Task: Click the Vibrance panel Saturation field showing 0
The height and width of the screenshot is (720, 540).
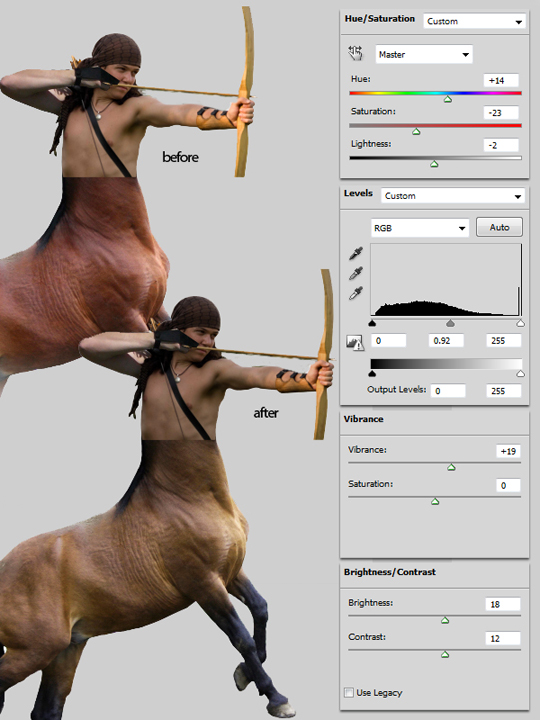Action: tap(508, 485)
